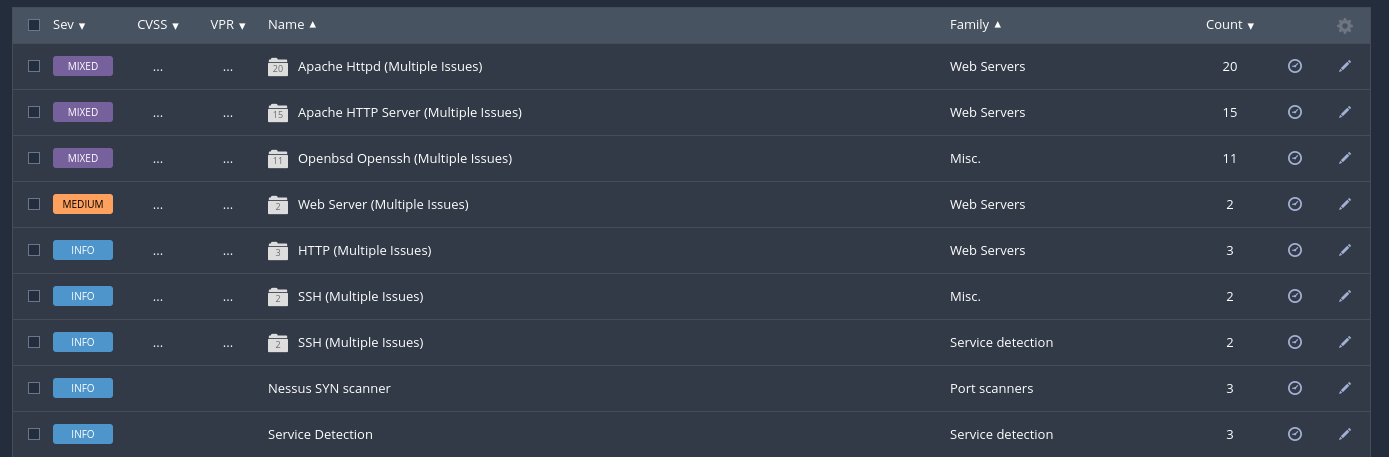
Task: Click the VPR column header
Action: tap(227, 25)
